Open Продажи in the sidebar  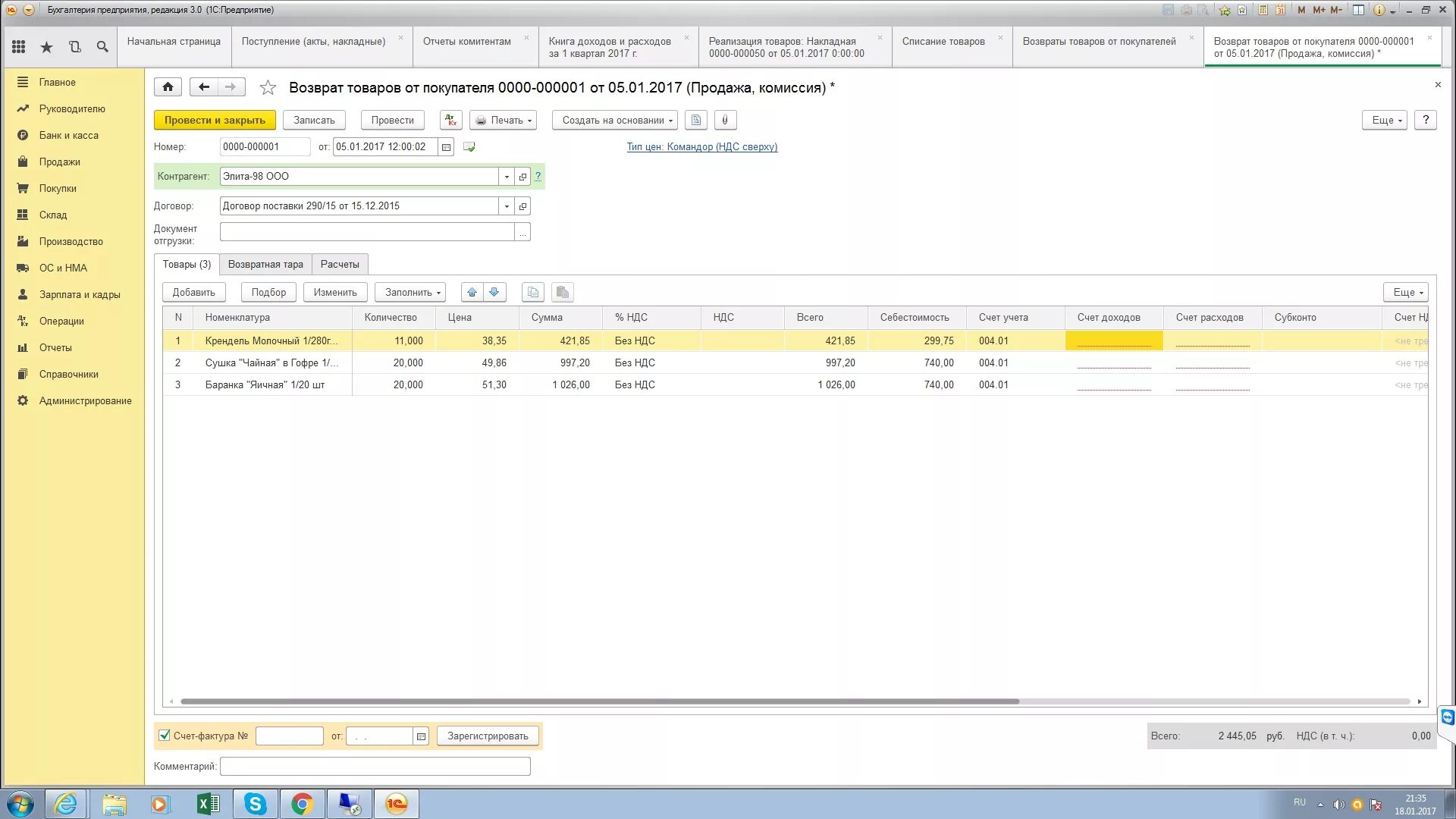(x=60, y=162)
